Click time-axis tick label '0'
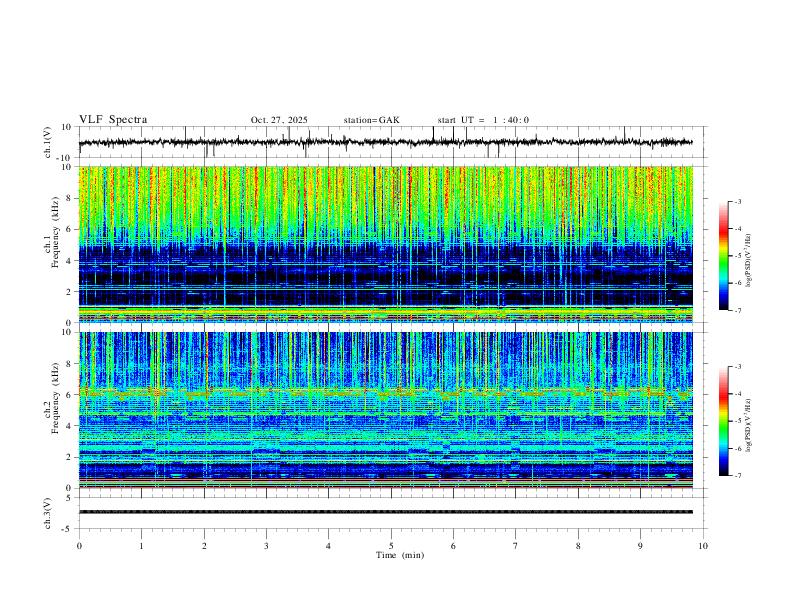792x612 pixels. [79, 546]
